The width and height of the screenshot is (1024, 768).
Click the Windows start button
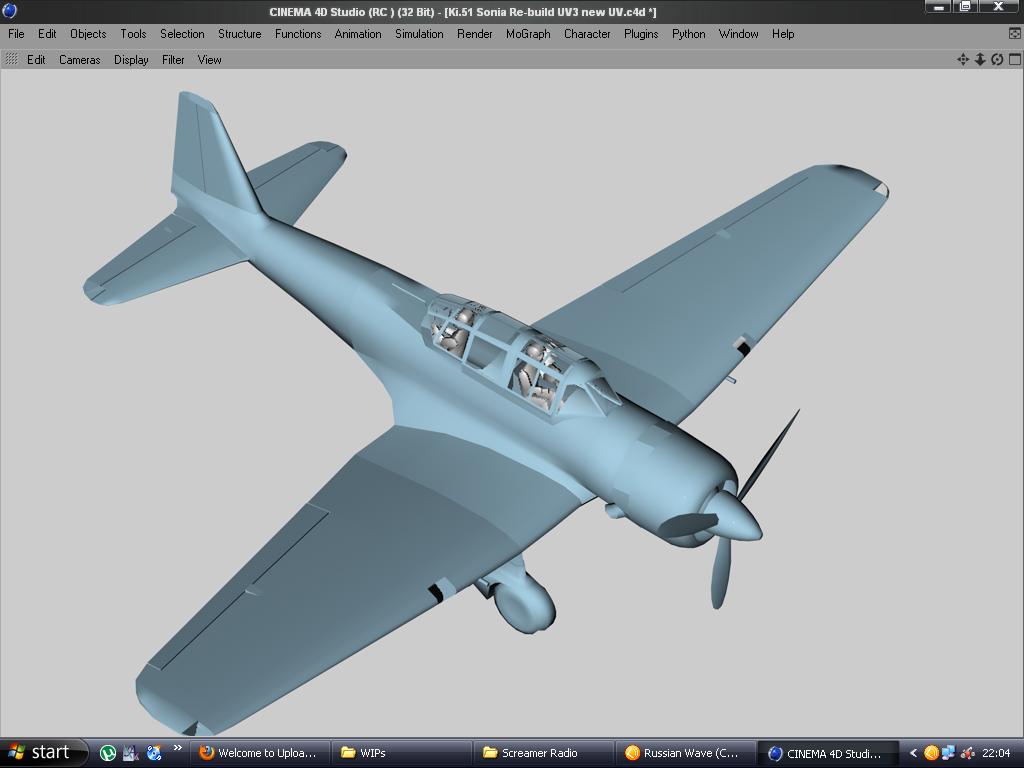point(40,753)
